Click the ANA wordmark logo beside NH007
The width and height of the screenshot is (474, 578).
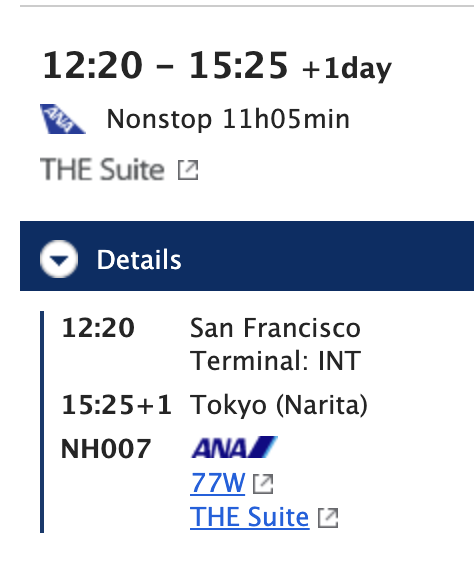[234, 448]
